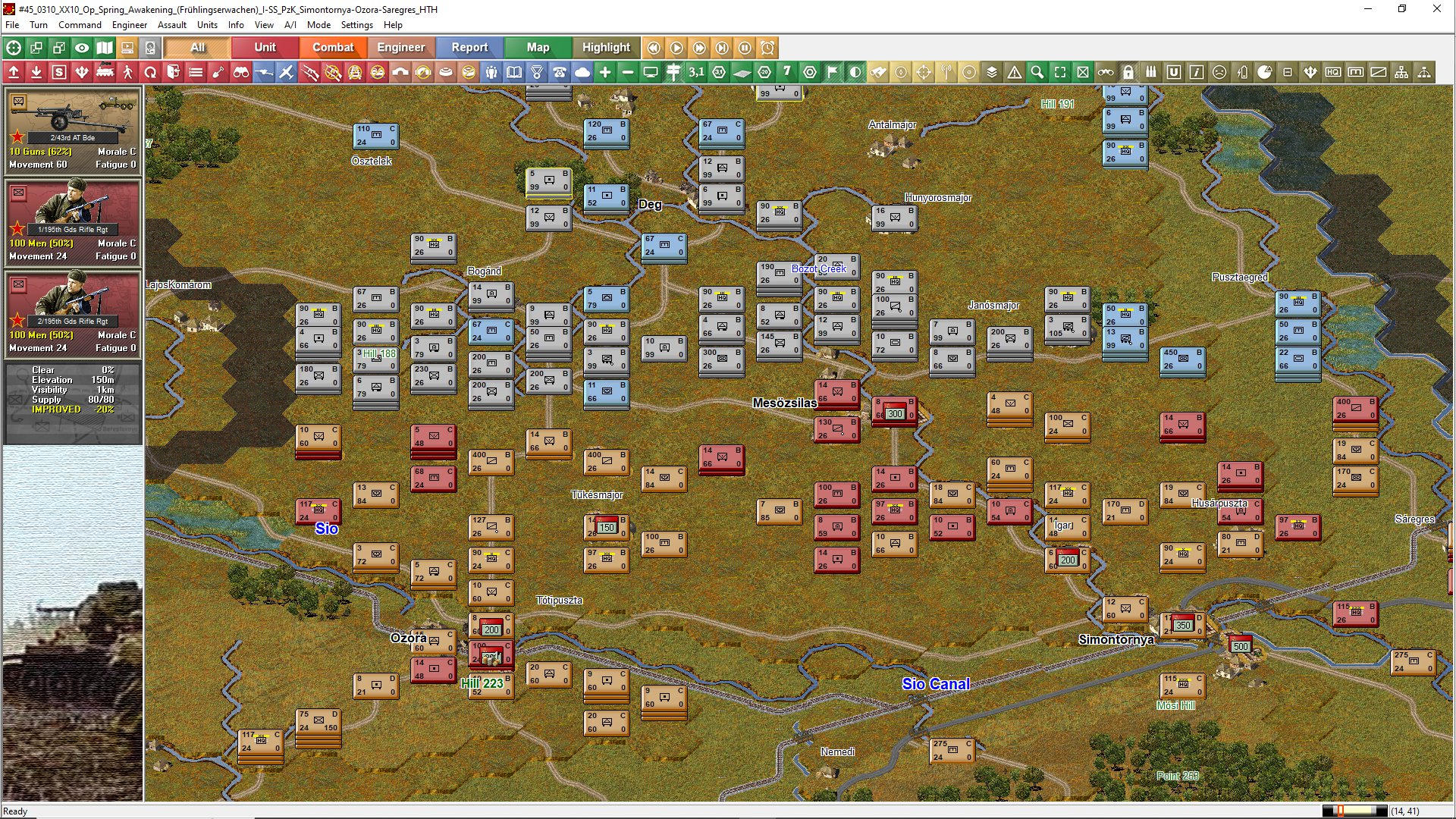Open the binoculars observation tool
1456x819 pixels.
242,72
